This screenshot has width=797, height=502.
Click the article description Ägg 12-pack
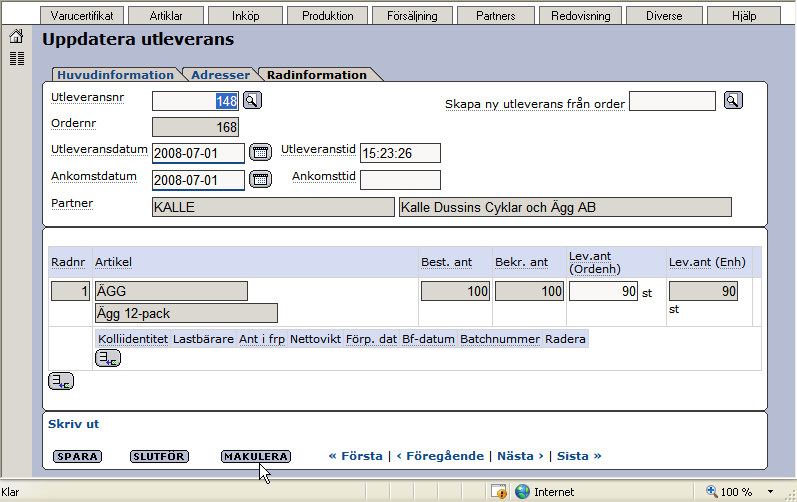coord(186,313)
